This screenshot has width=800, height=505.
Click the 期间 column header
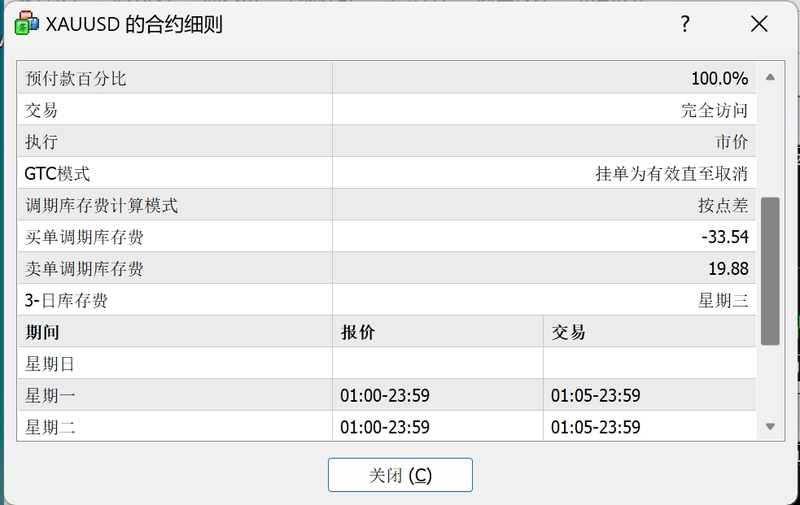coord(43,333)
